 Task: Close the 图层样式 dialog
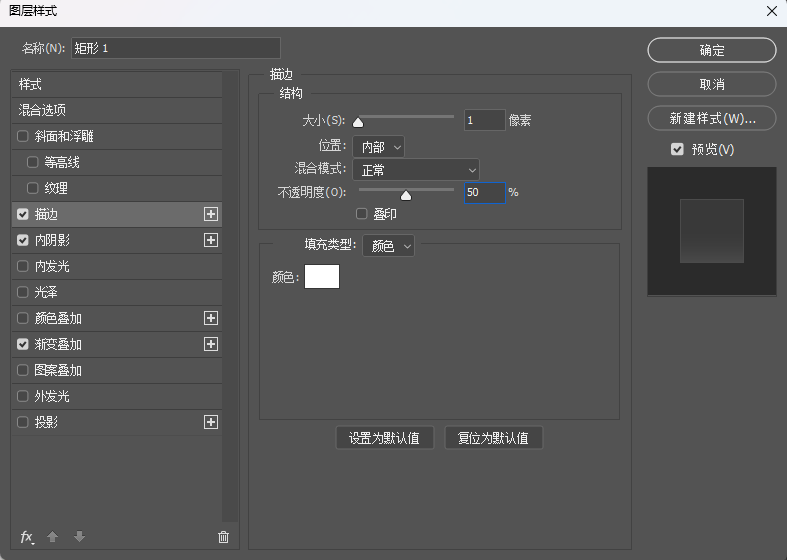(x=772, y=11)
